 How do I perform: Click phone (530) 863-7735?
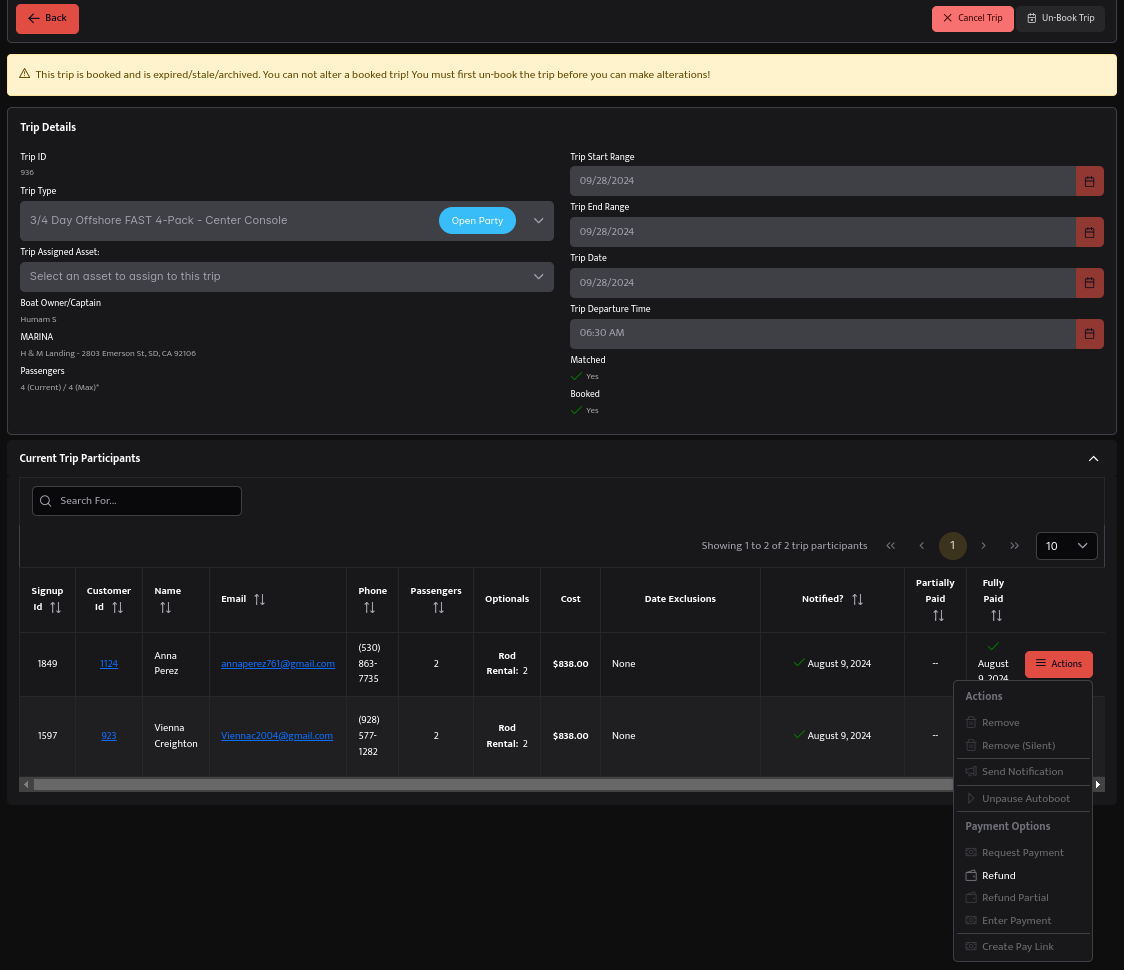point(369,664)
